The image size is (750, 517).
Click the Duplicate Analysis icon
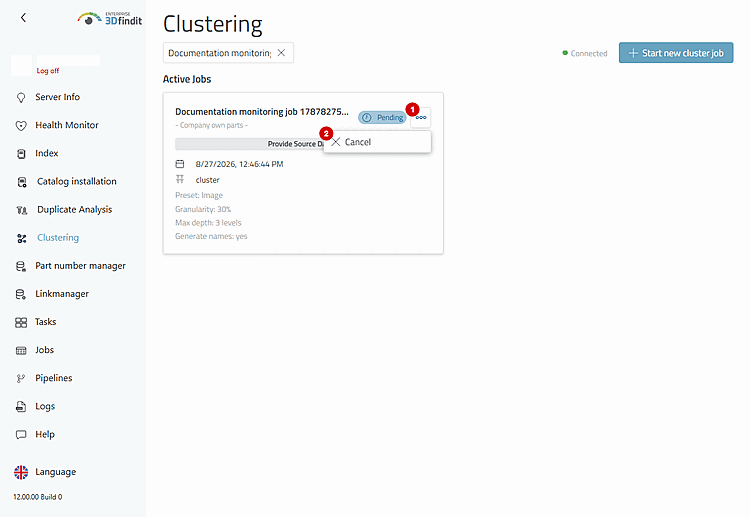click(22, 210)
